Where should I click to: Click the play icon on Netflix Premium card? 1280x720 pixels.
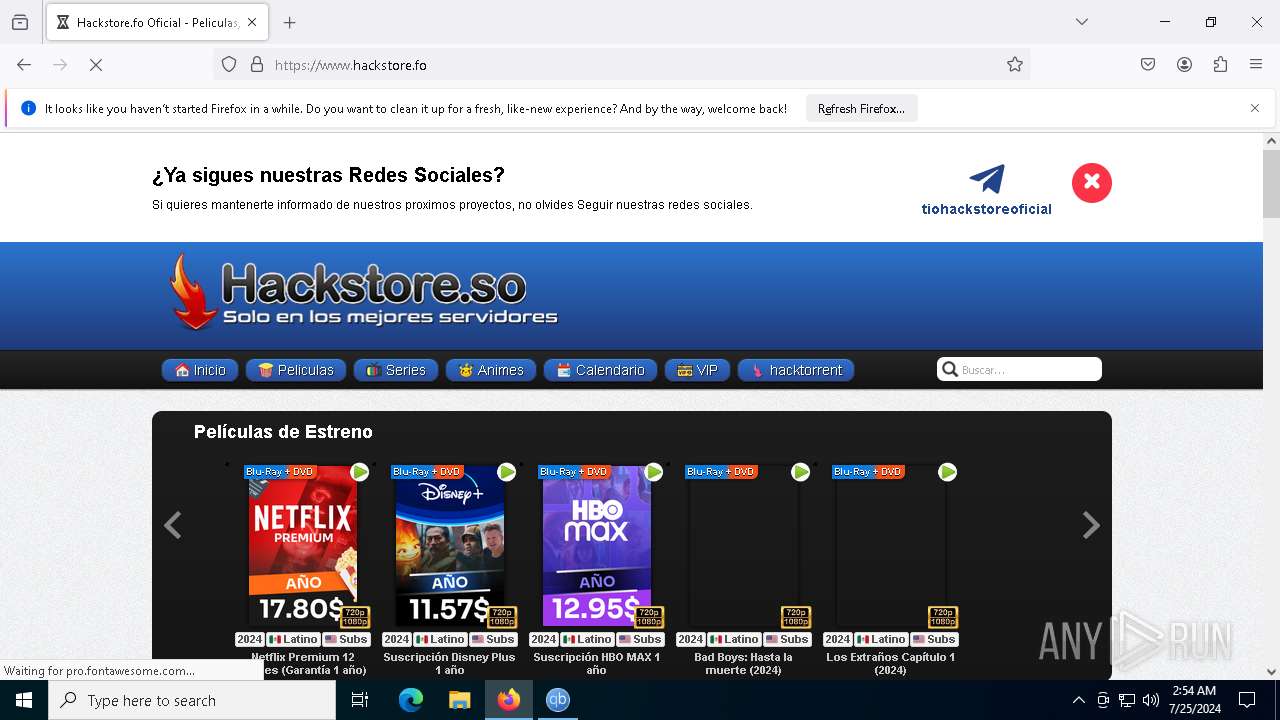(360, 472)
